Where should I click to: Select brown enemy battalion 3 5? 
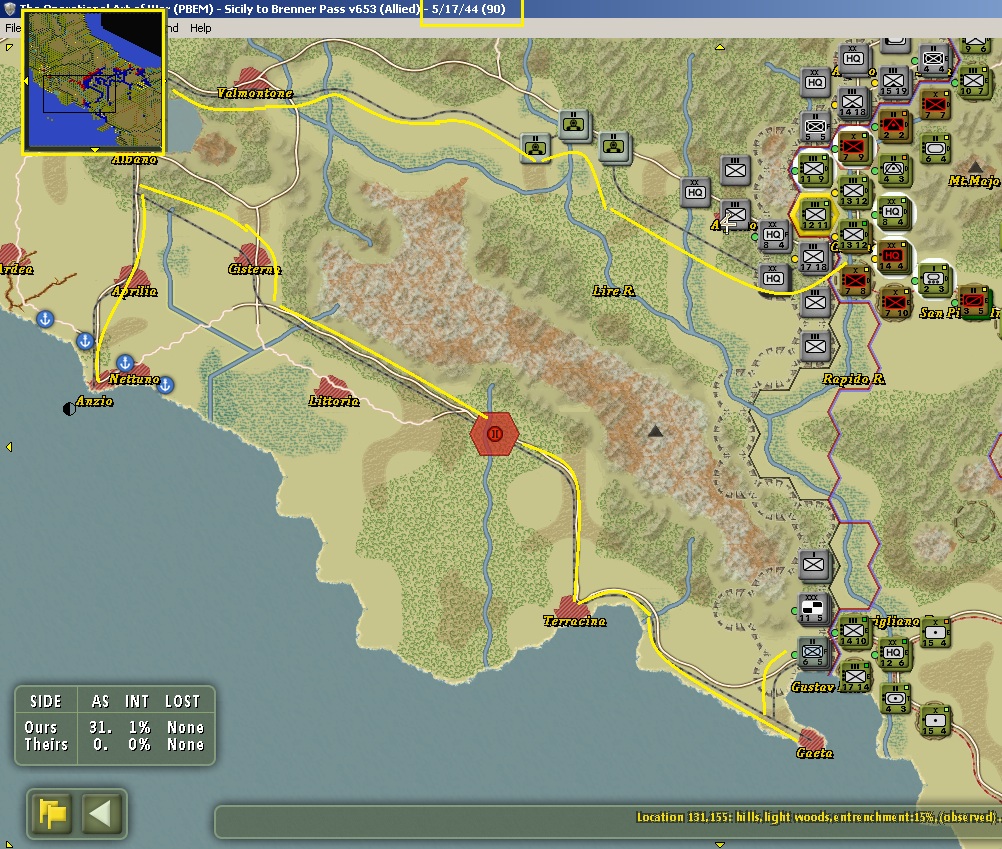(x=973, y=300)
